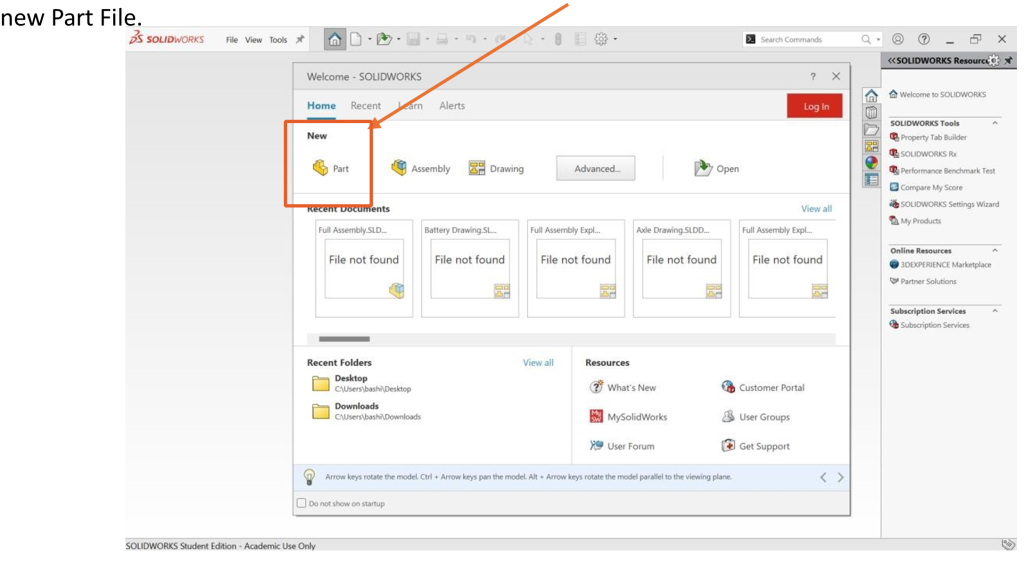Open the Axle Drawing recent document thumbnail
The width and height of the screenshot is (1024, 565).
[x=681, y=268]
